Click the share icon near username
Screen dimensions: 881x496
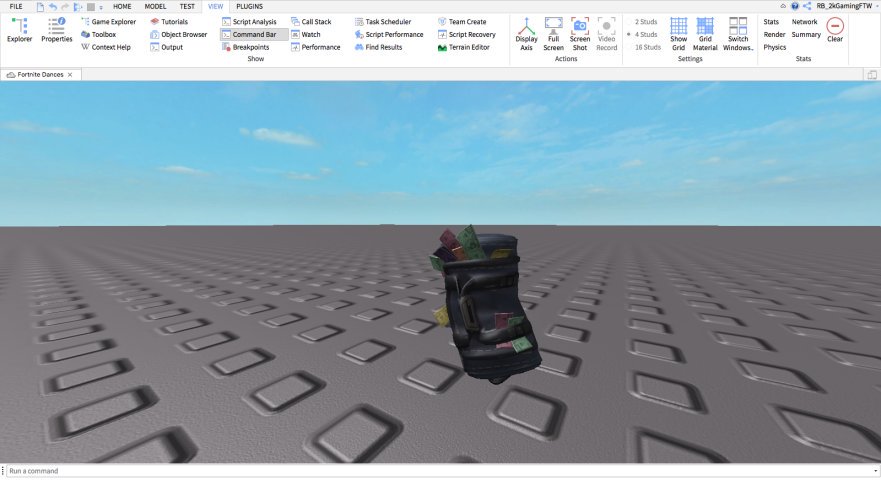(807, 6)
